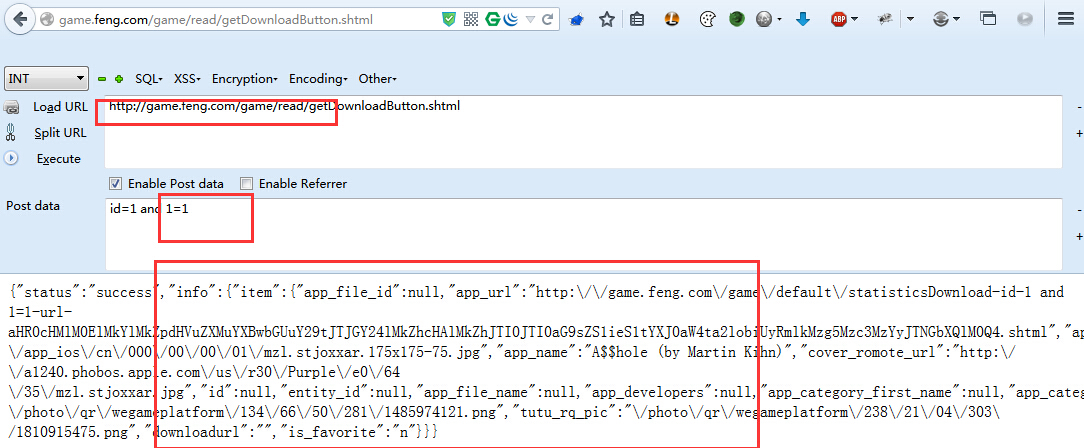Expand the Firebug dropdown arrow

(x=910, y=20)
